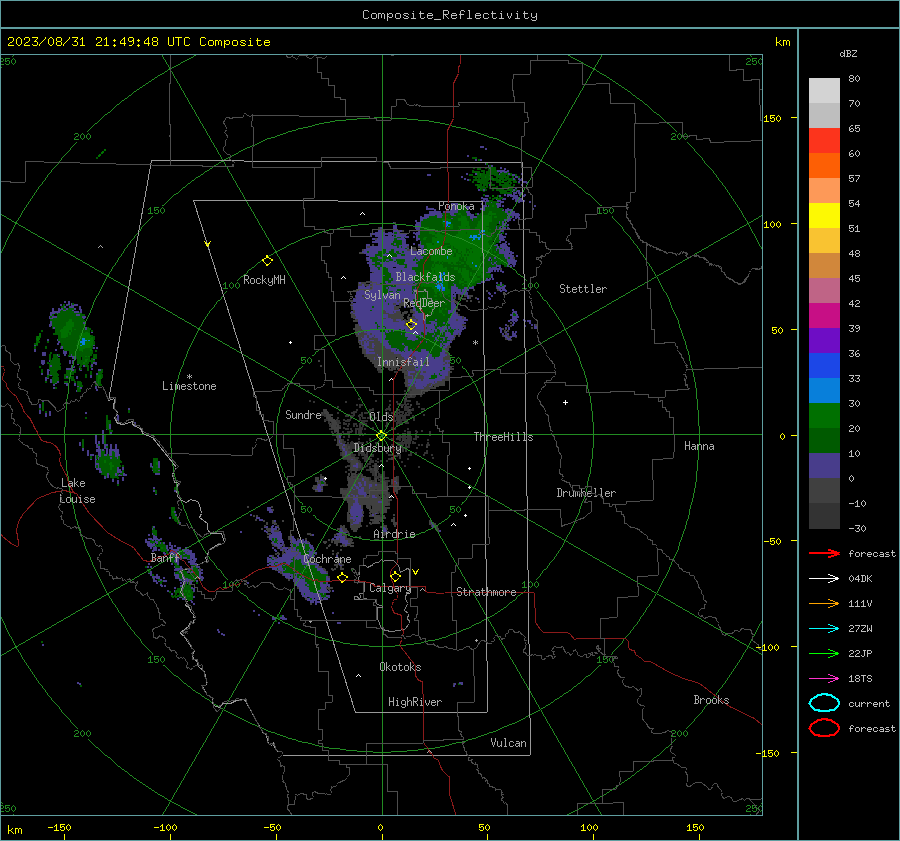The height and width of the screenshot is (841, 900).
Task: Click the Sundre city label
Action: click(303, 415)
